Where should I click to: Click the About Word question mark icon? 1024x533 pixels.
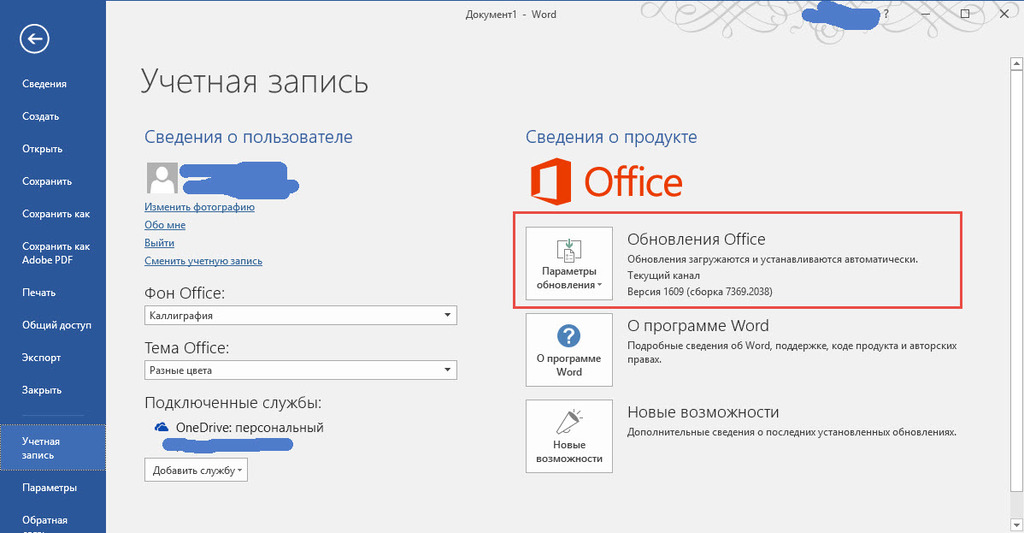[569, 336]
